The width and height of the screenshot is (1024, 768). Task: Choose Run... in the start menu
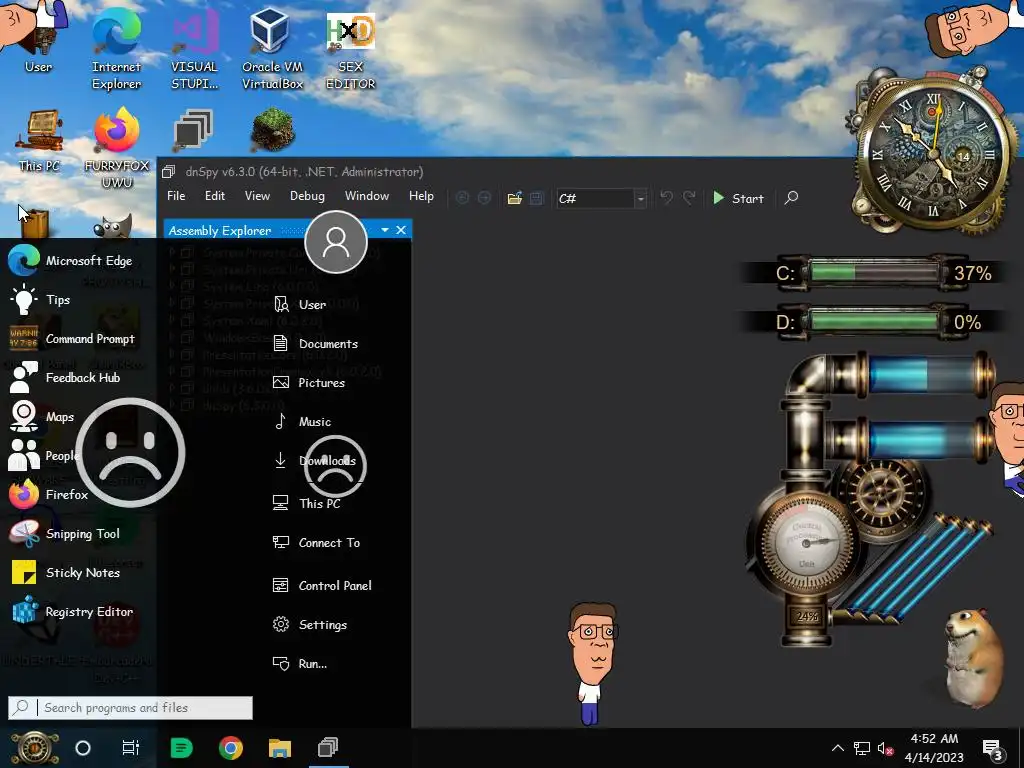point(300,664)
